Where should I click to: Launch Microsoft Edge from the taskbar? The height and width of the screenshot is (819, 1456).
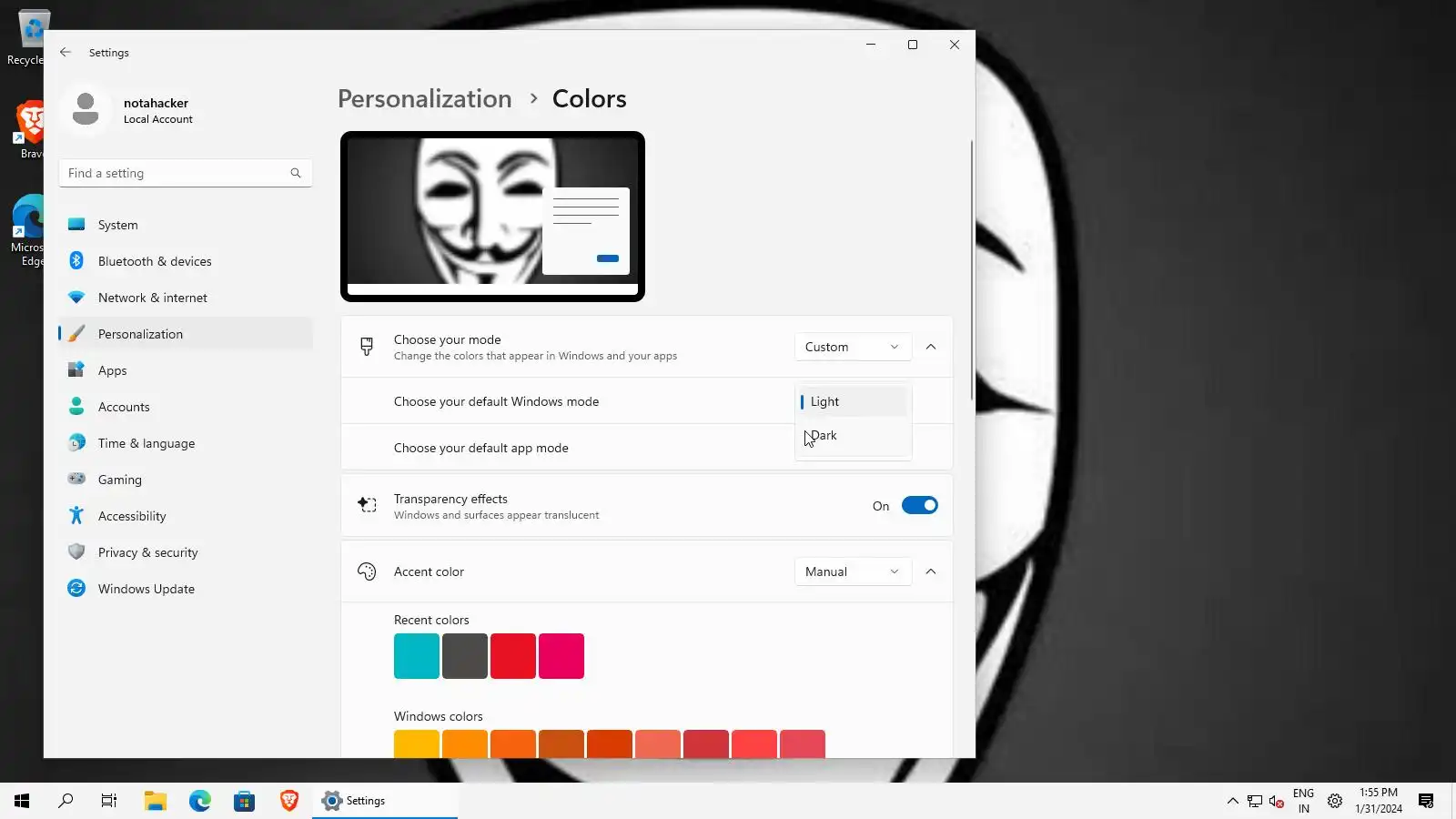tap(200, 801)
